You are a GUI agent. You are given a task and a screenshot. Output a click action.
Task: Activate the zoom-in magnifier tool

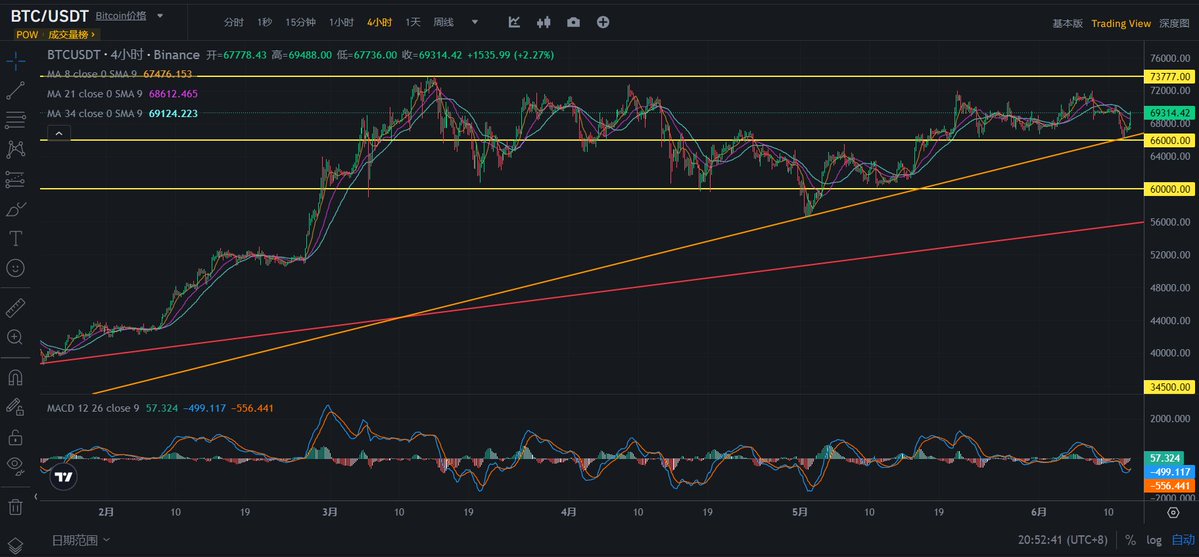(15, 337)
